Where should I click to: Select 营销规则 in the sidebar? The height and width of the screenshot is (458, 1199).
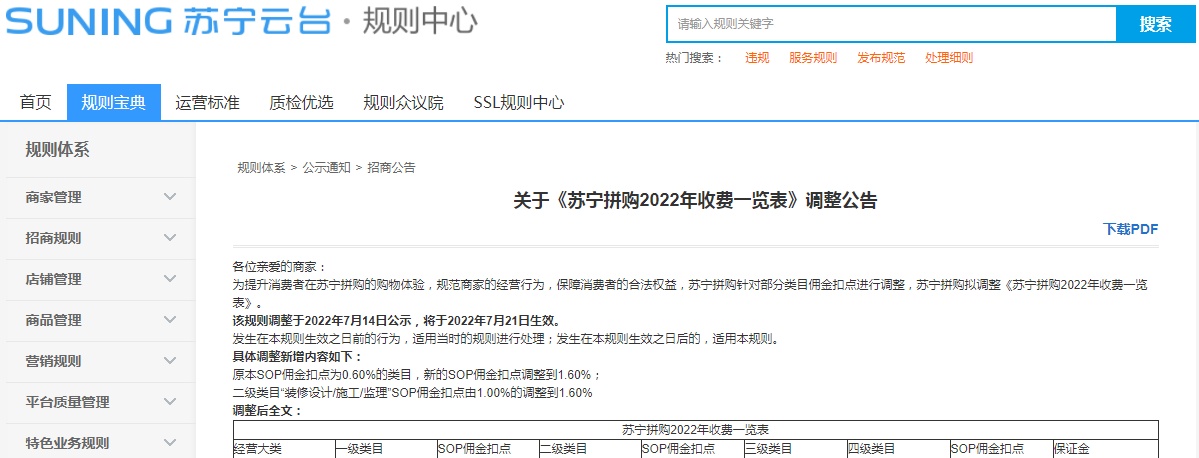click(x=54, y=361)
